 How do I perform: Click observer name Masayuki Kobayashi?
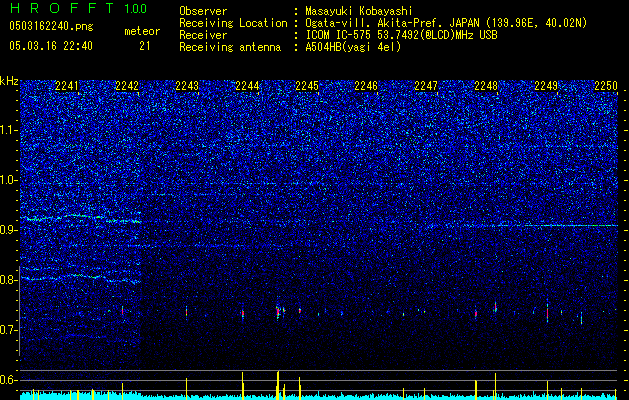point(359,11)
